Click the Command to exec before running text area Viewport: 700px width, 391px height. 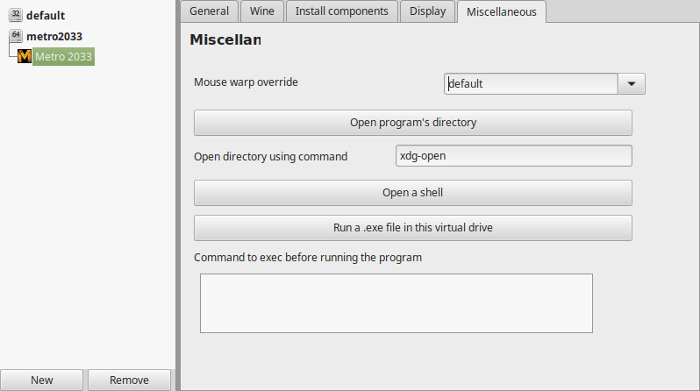click(396, 303)
